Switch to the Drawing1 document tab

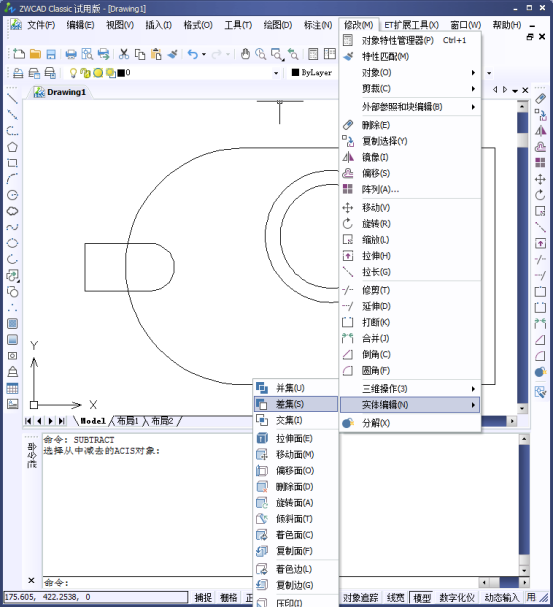click(60, 92)
